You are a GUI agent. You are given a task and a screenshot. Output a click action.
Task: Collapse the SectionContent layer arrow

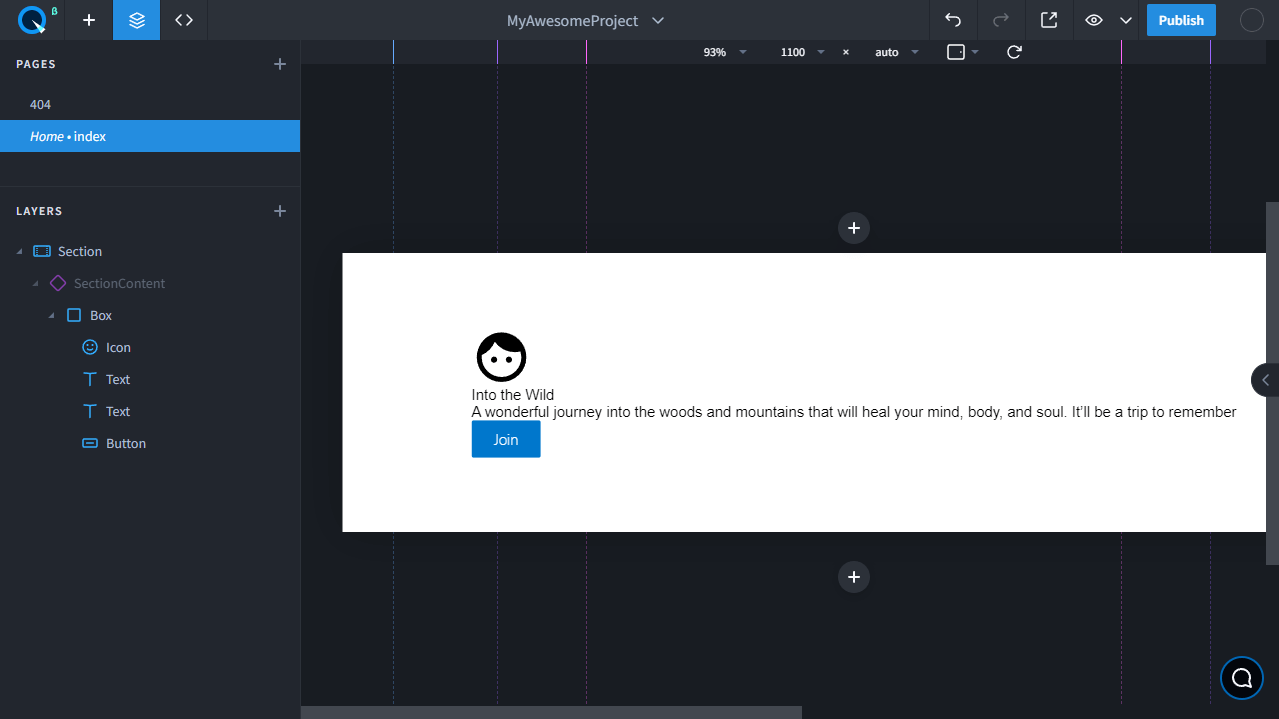pyautogui.click(x=35, y=284)
